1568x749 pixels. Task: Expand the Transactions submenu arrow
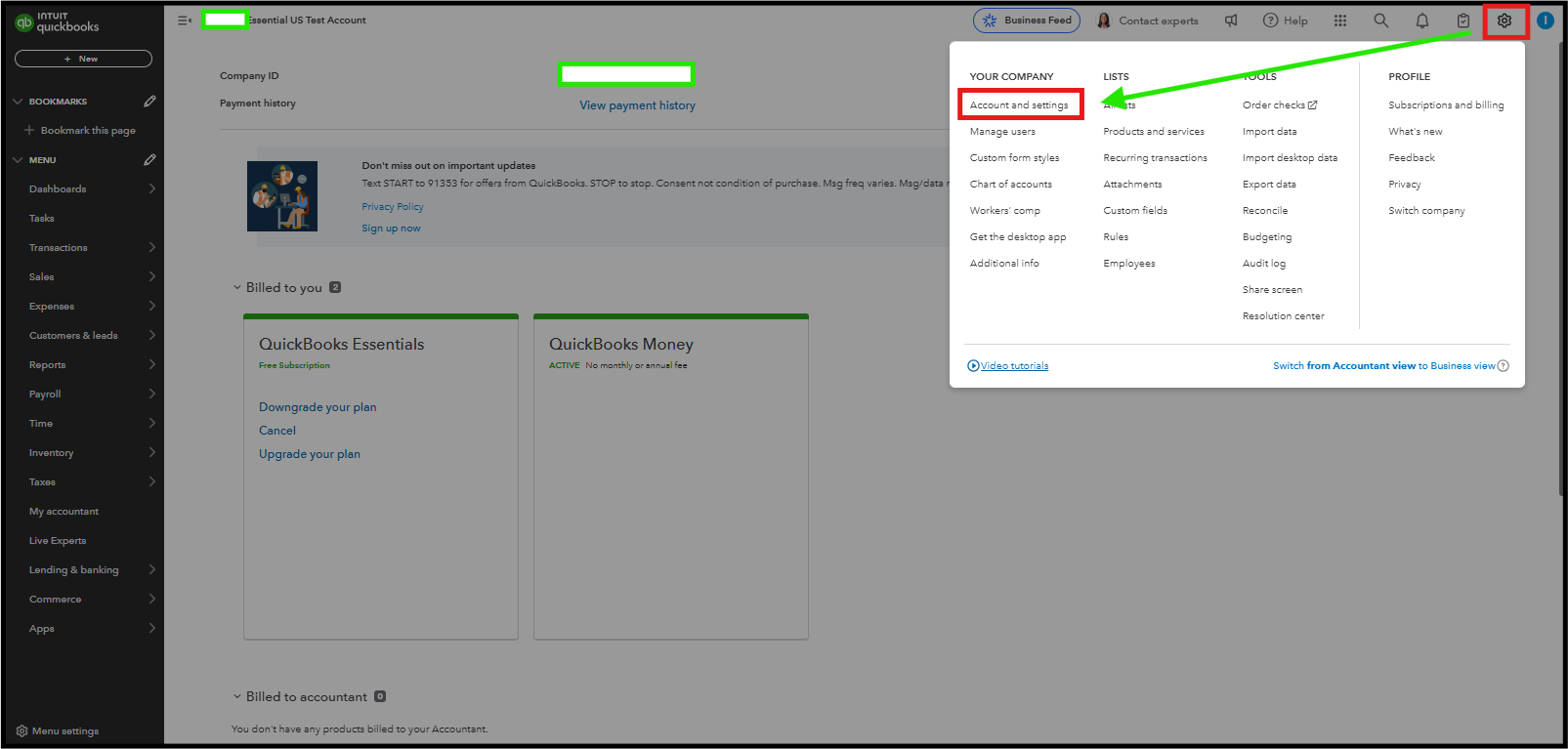151,248
